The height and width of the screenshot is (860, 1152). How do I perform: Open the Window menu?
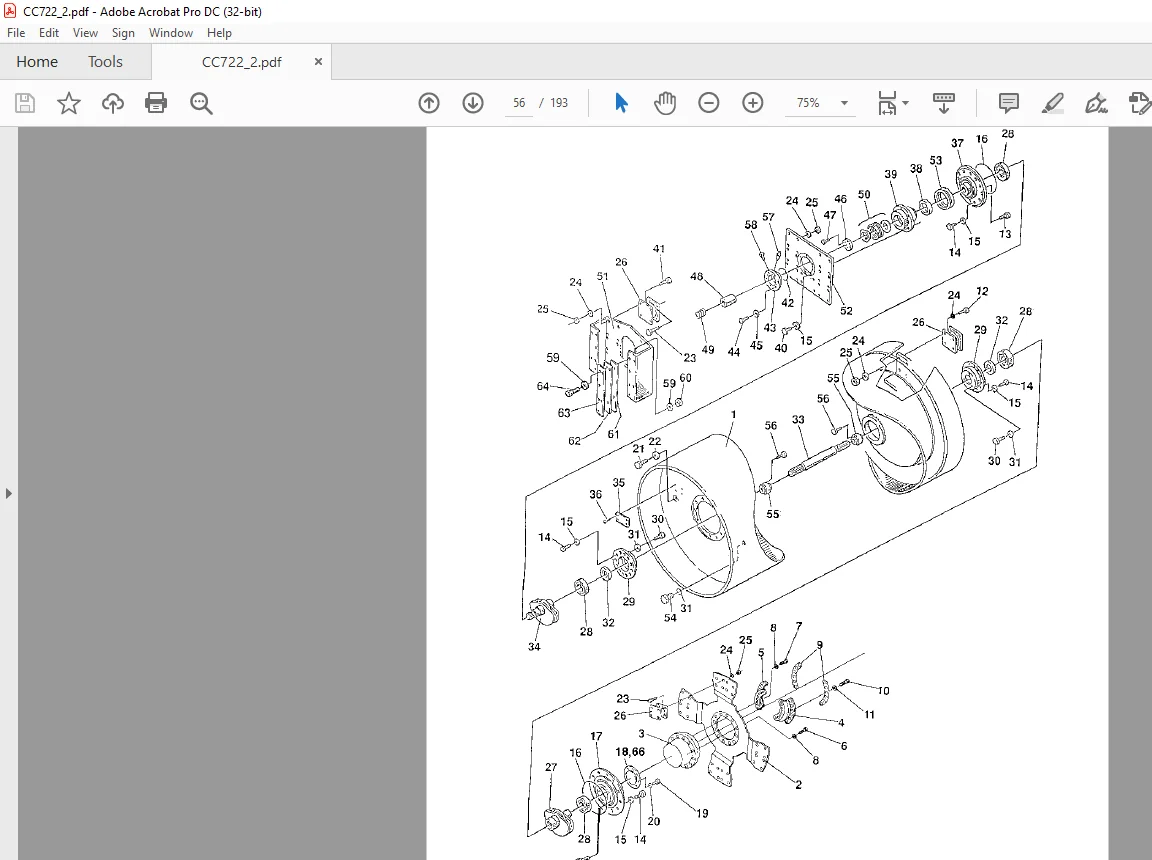pyautogui.click(x=170, y=33)
